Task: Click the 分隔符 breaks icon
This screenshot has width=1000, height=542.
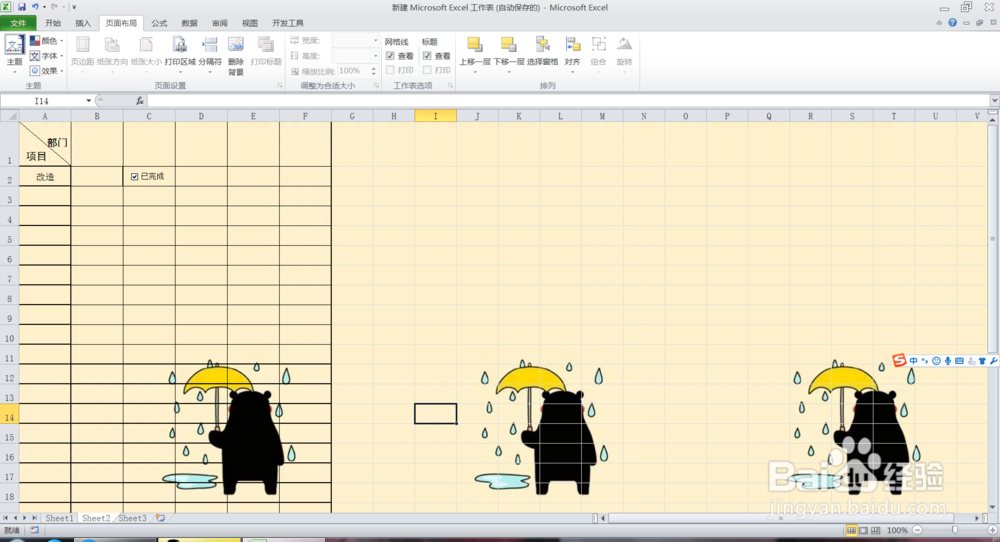Action: [210, 45]
